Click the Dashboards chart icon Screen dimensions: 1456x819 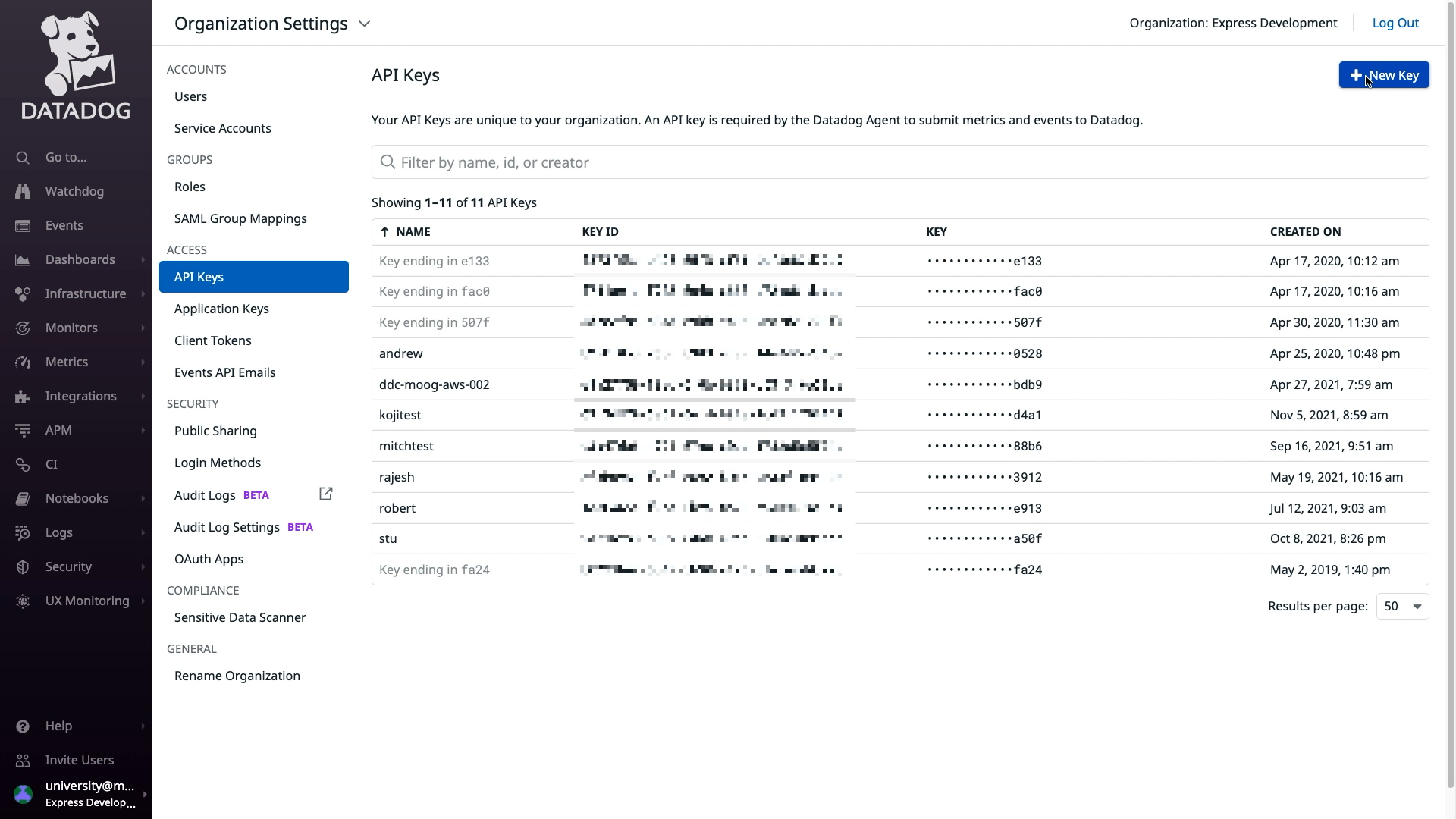[x=23, y=260]
